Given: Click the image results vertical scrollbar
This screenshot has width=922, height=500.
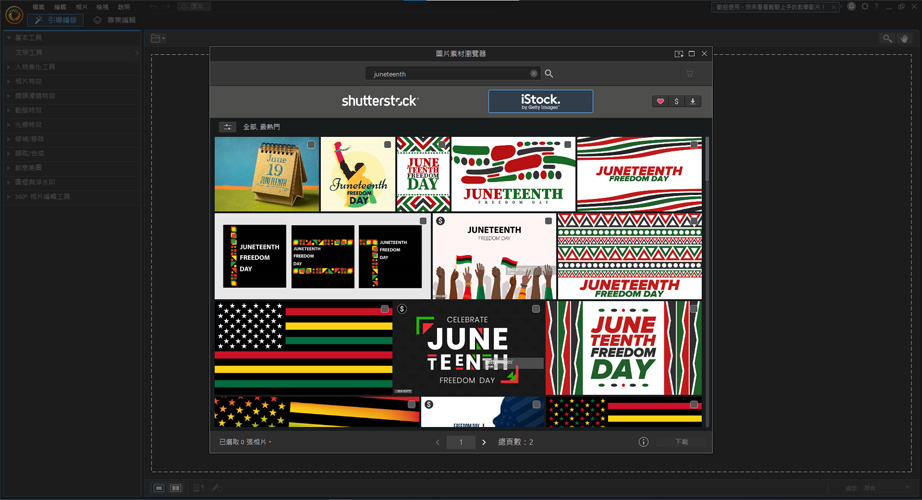Looking at the screenshot, I should [707, 159].
